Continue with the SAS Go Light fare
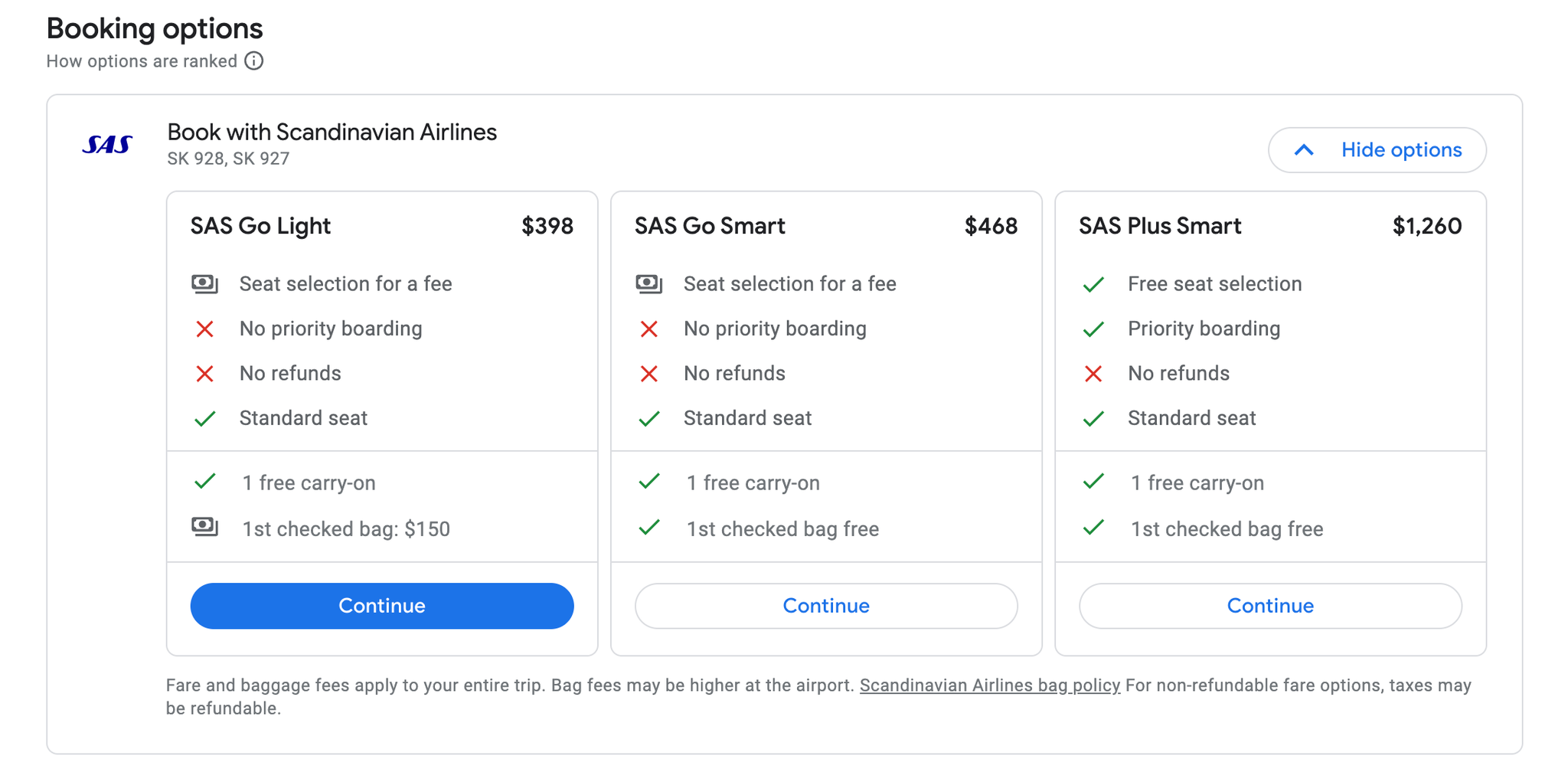This screenshot has height=759, width=1568. pos(381,605)
